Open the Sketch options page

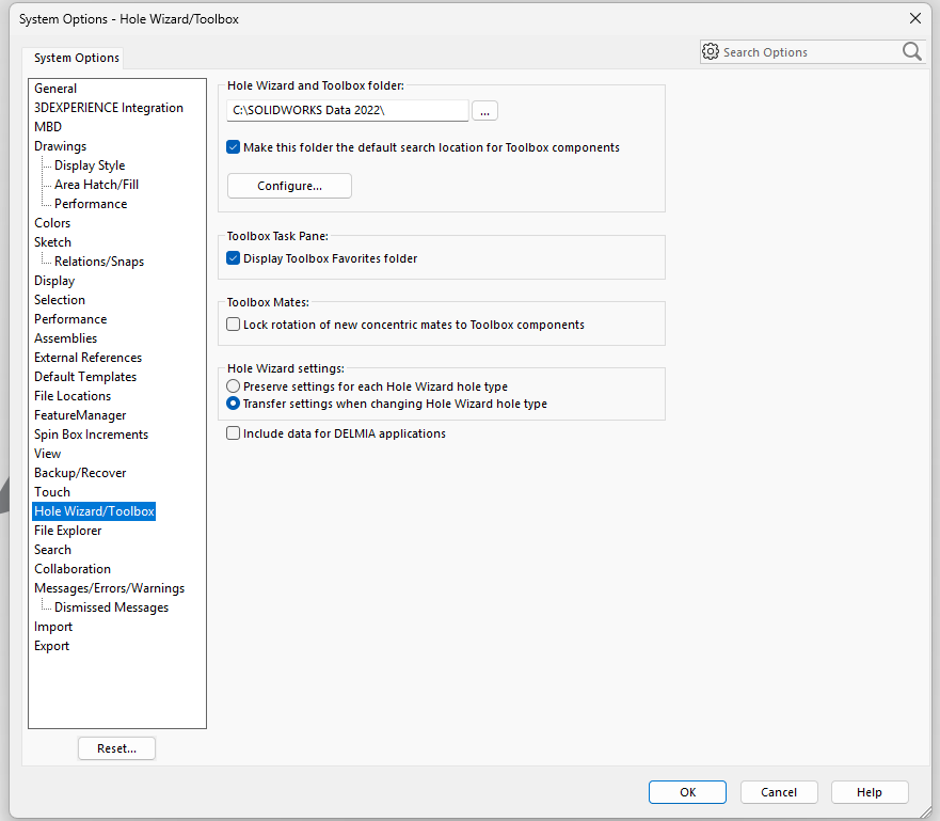tap(53, 242)
